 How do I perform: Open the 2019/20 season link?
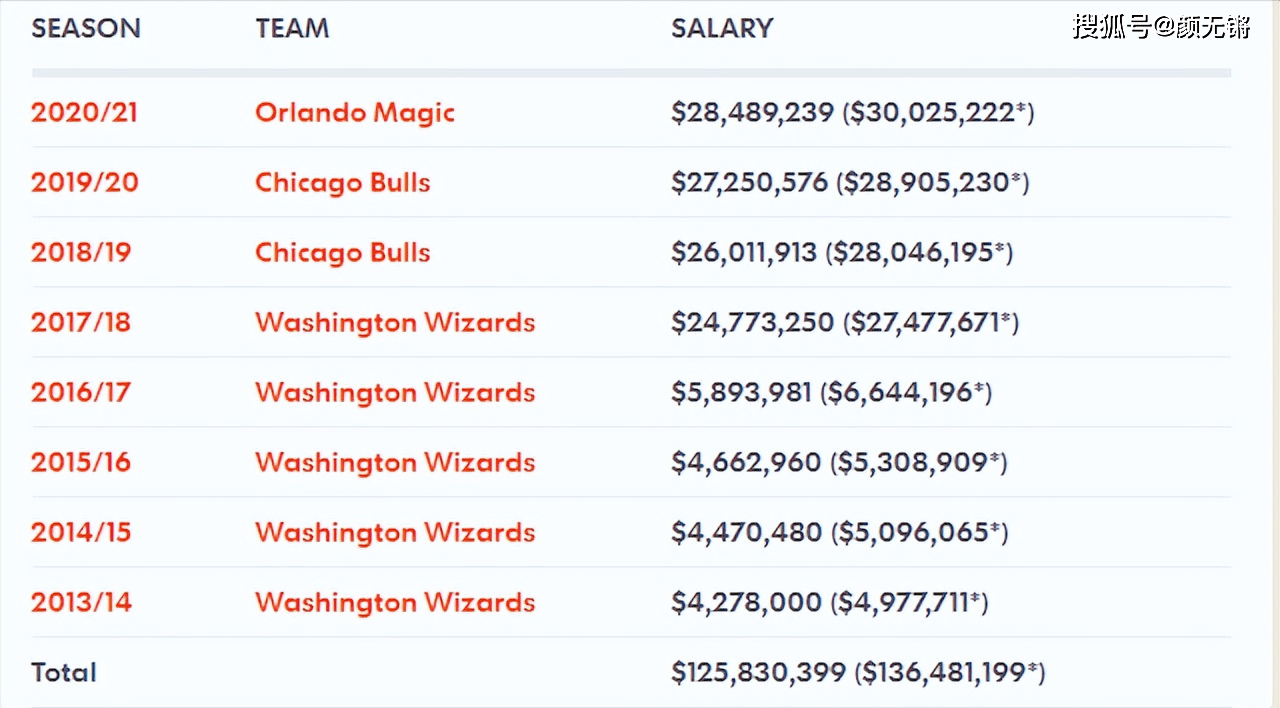pyautogui.click(x=84, y=182)
